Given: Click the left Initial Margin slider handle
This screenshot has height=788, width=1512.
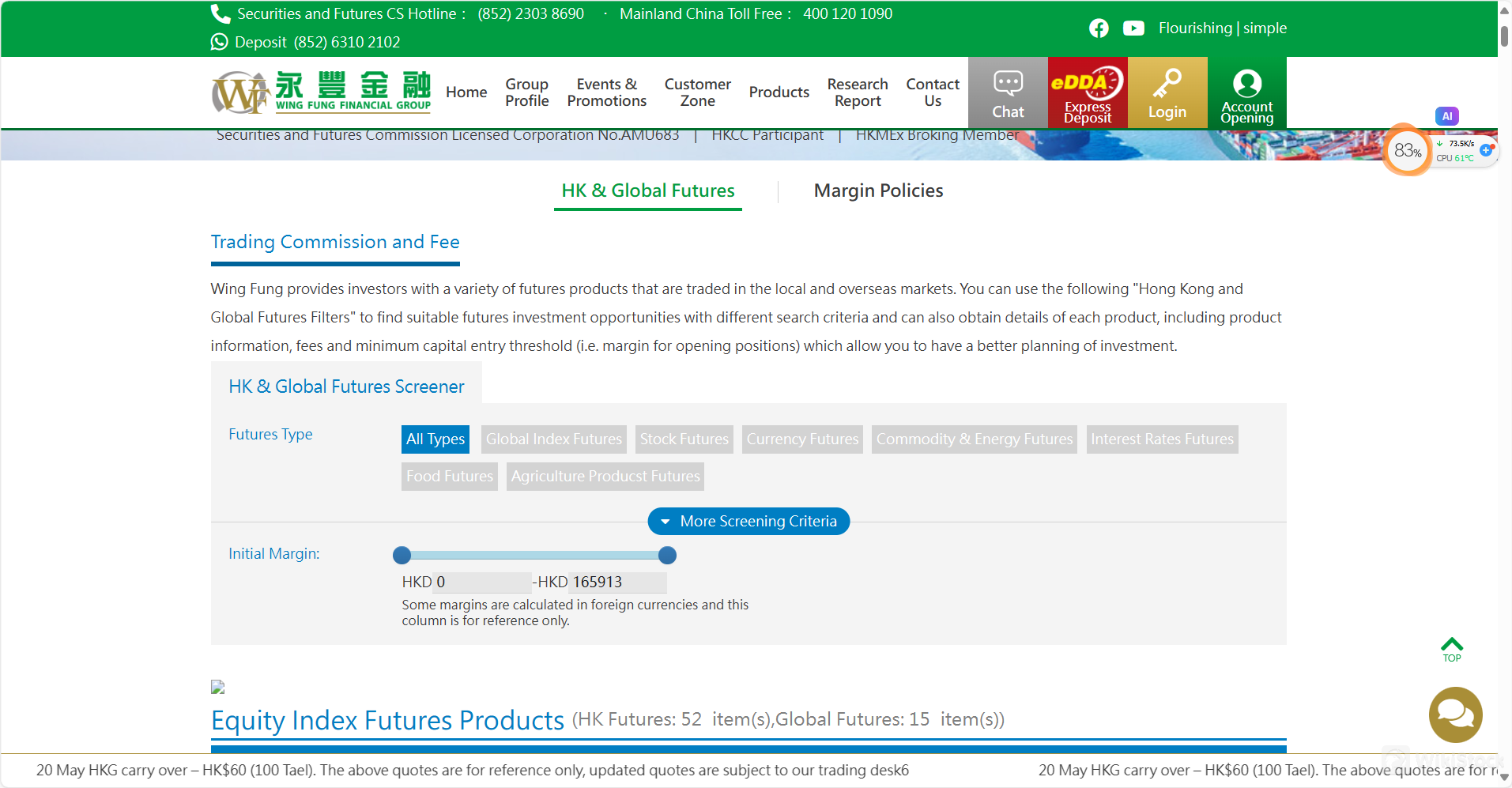Looking at the screenshot, I should click(402, 556).
